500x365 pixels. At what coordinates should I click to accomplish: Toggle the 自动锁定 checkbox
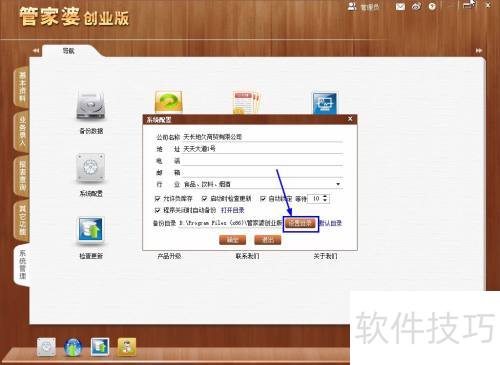pos(263,199)
